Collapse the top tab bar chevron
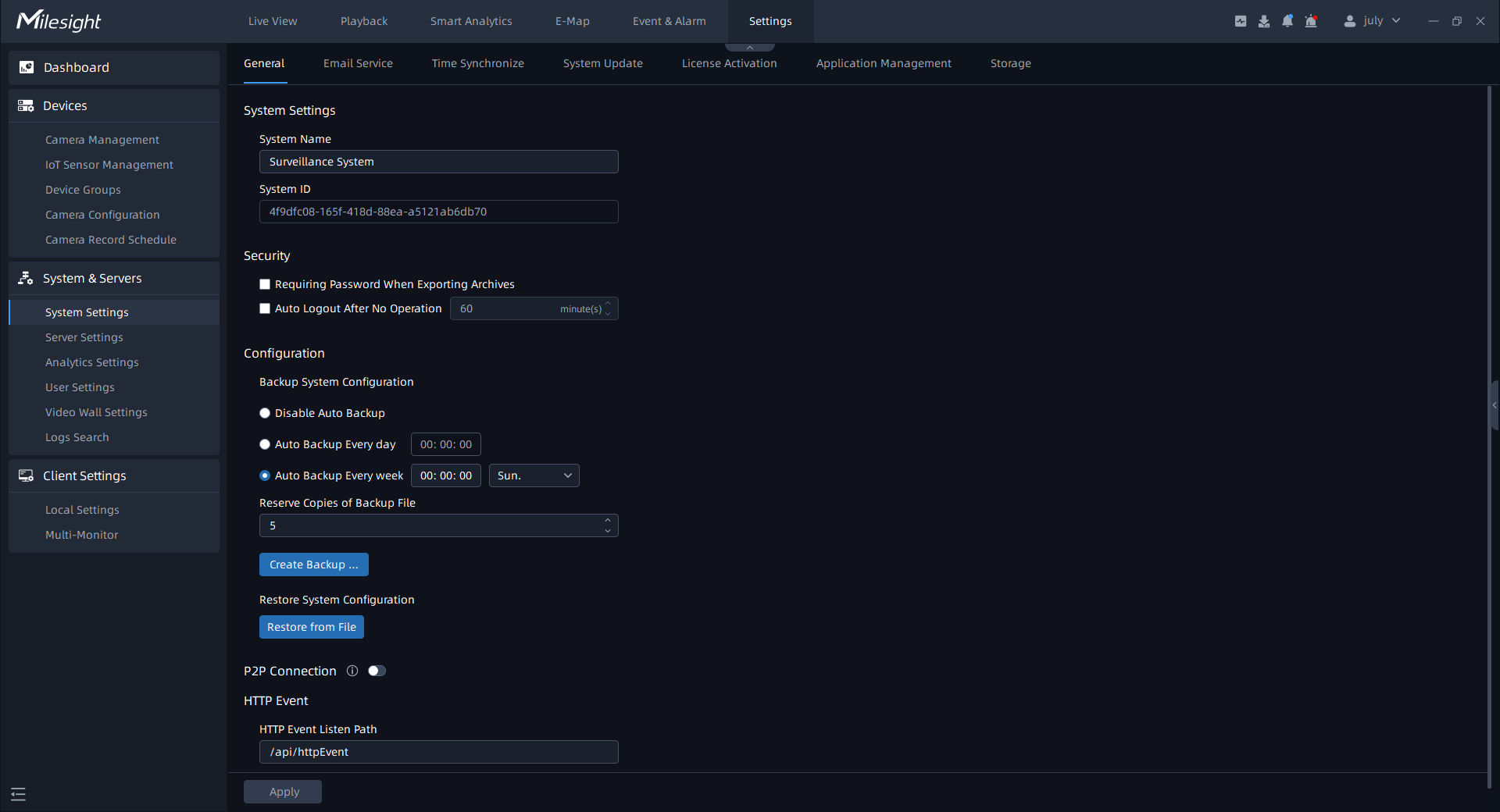Image resolution: width=1500 pixels, height=812 pixels. tap(750, 48)
